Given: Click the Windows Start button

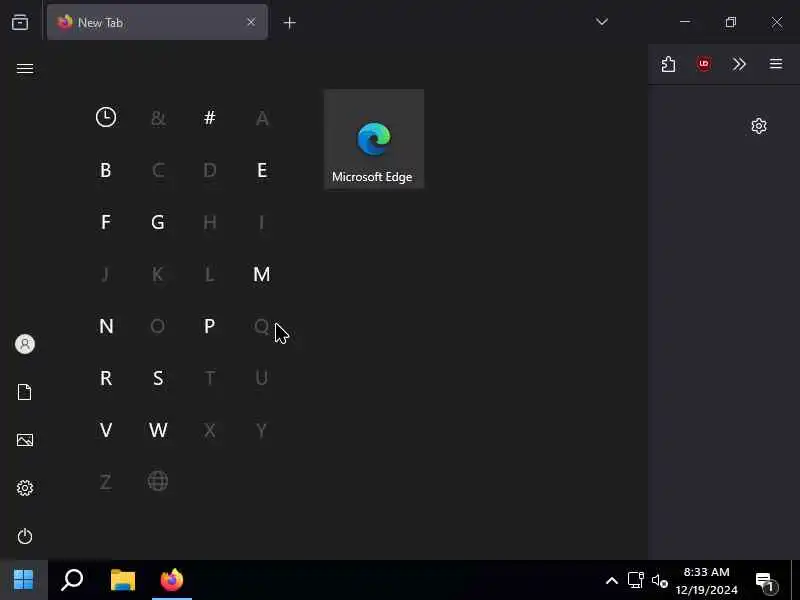Looking at the screenshot, I should (23, 580).
